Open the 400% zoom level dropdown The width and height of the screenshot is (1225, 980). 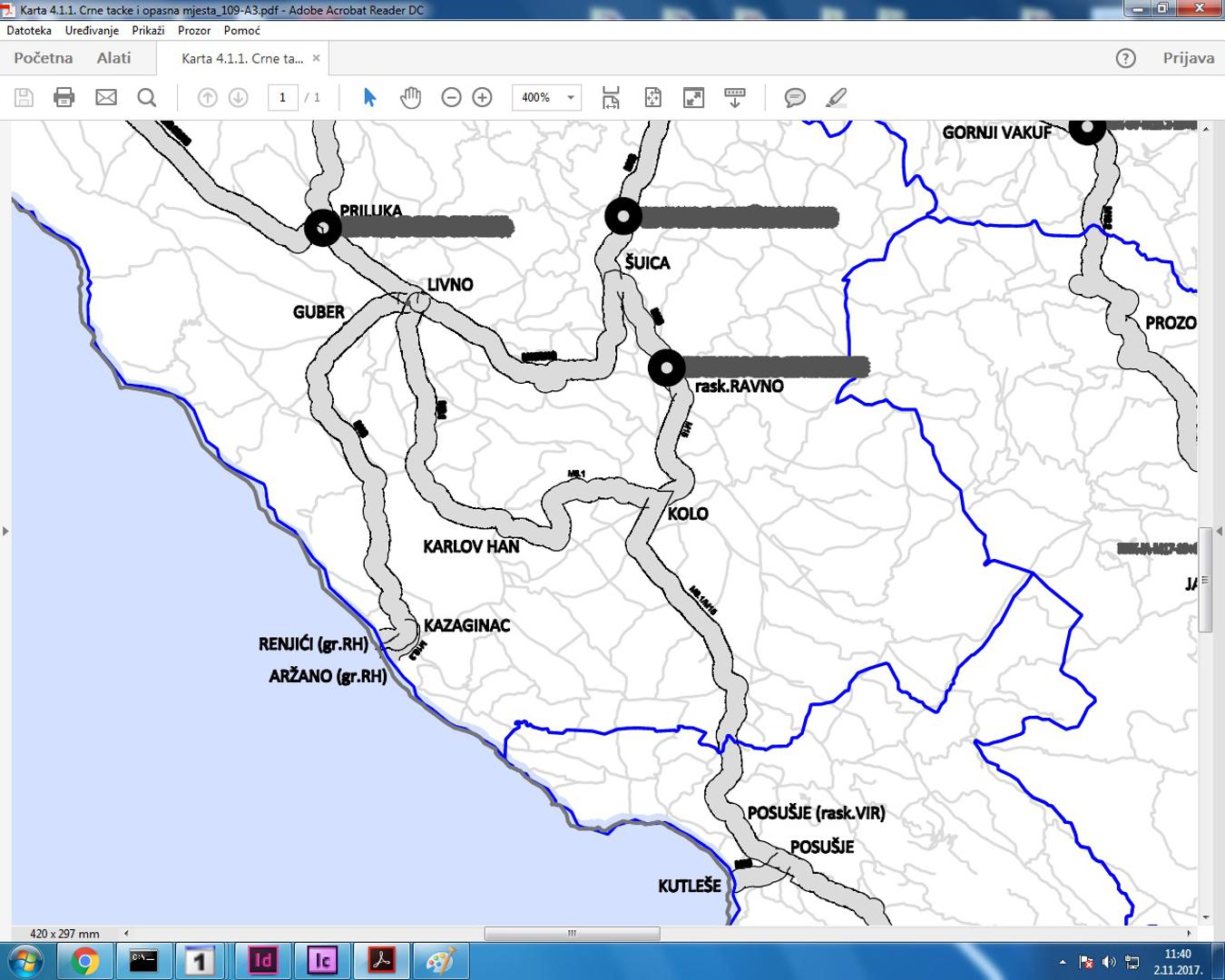tap(570, 97)
